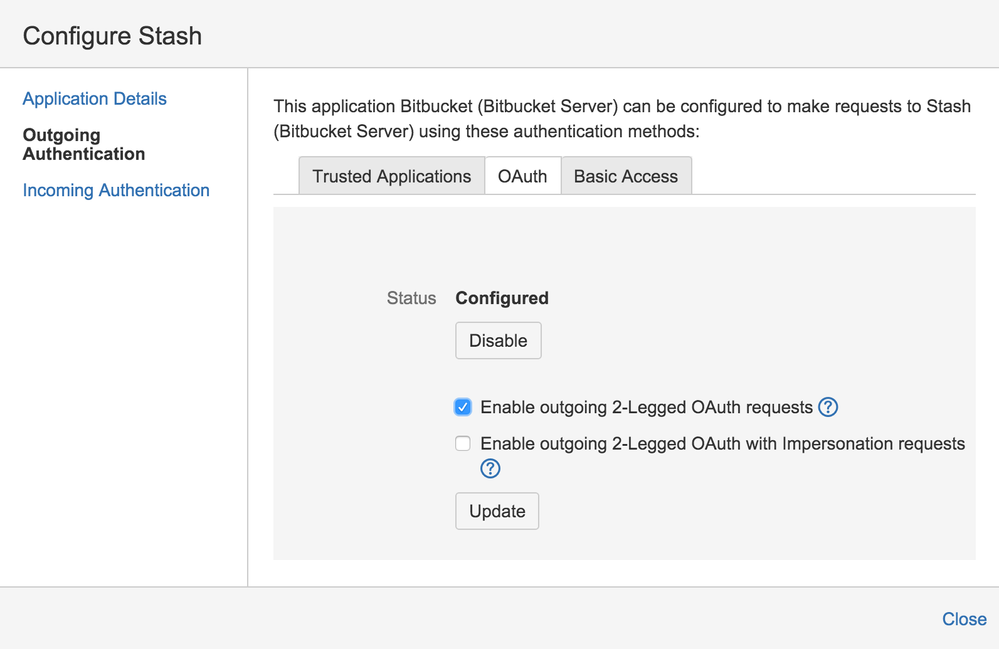Click the Configured status text
This screenshot has width=999, height=649.
(502, 298)
